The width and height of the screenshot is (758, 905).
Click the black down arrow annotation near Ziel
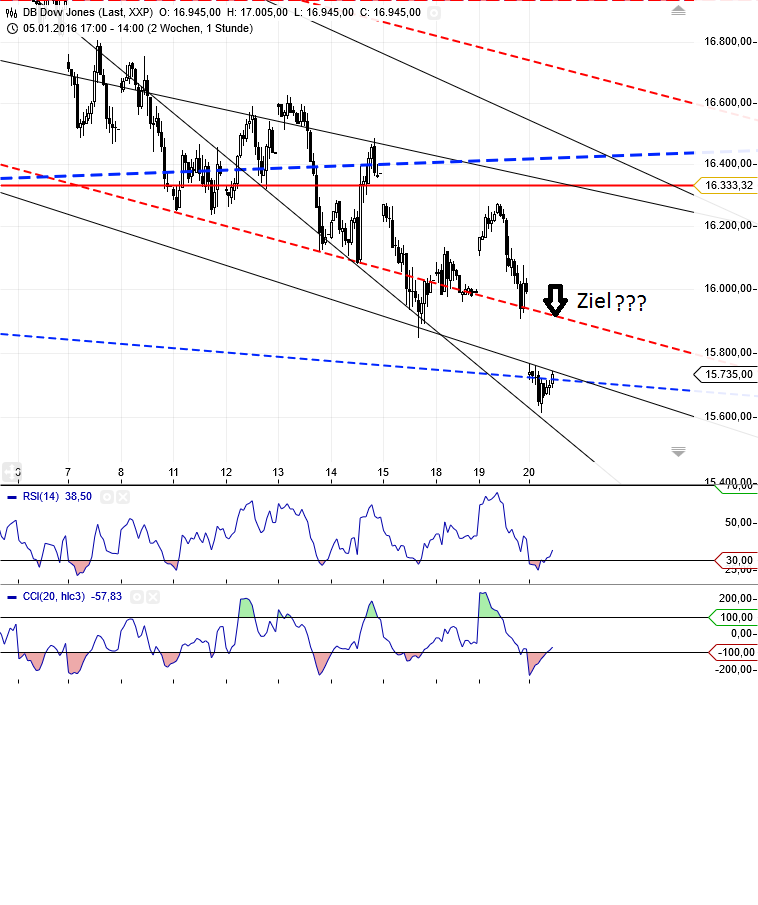[554, 299]
